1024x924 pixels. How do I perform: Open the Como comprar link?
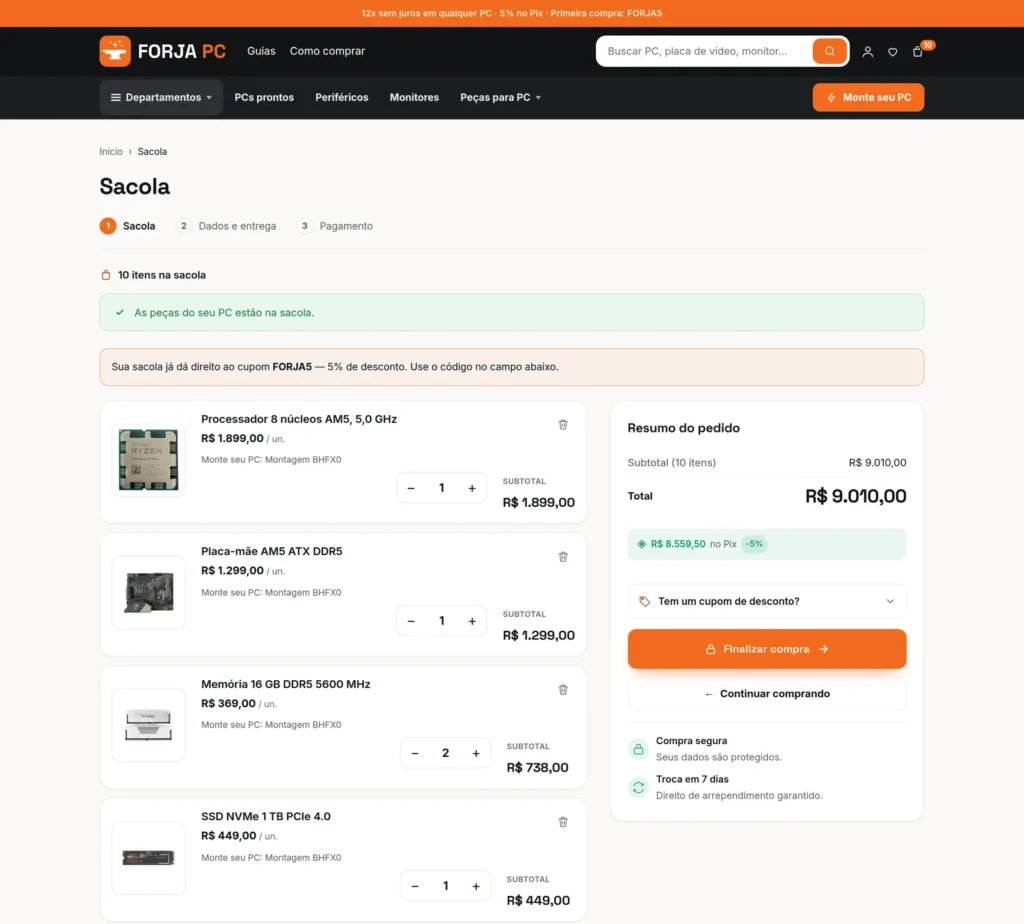tap(327, 51)
